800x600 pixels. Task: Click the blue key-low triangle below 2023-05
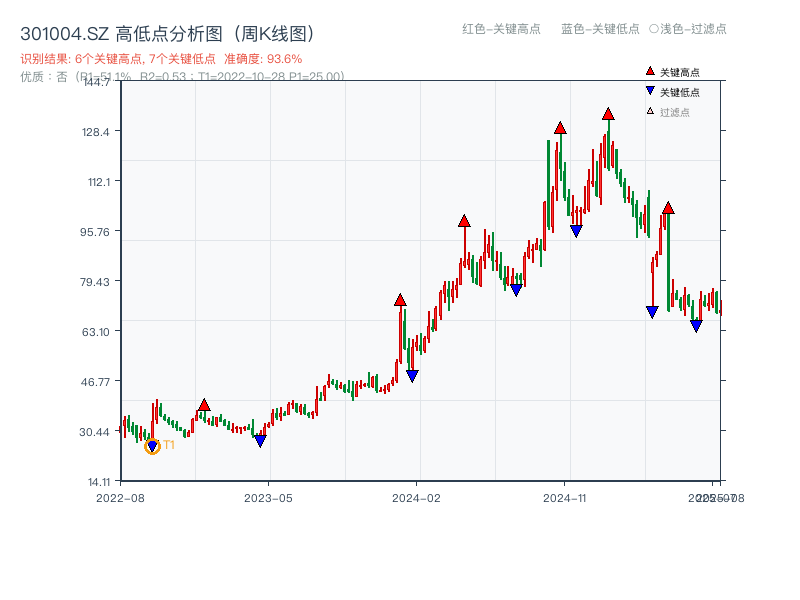pyautogui.click(x=259, y=439)
